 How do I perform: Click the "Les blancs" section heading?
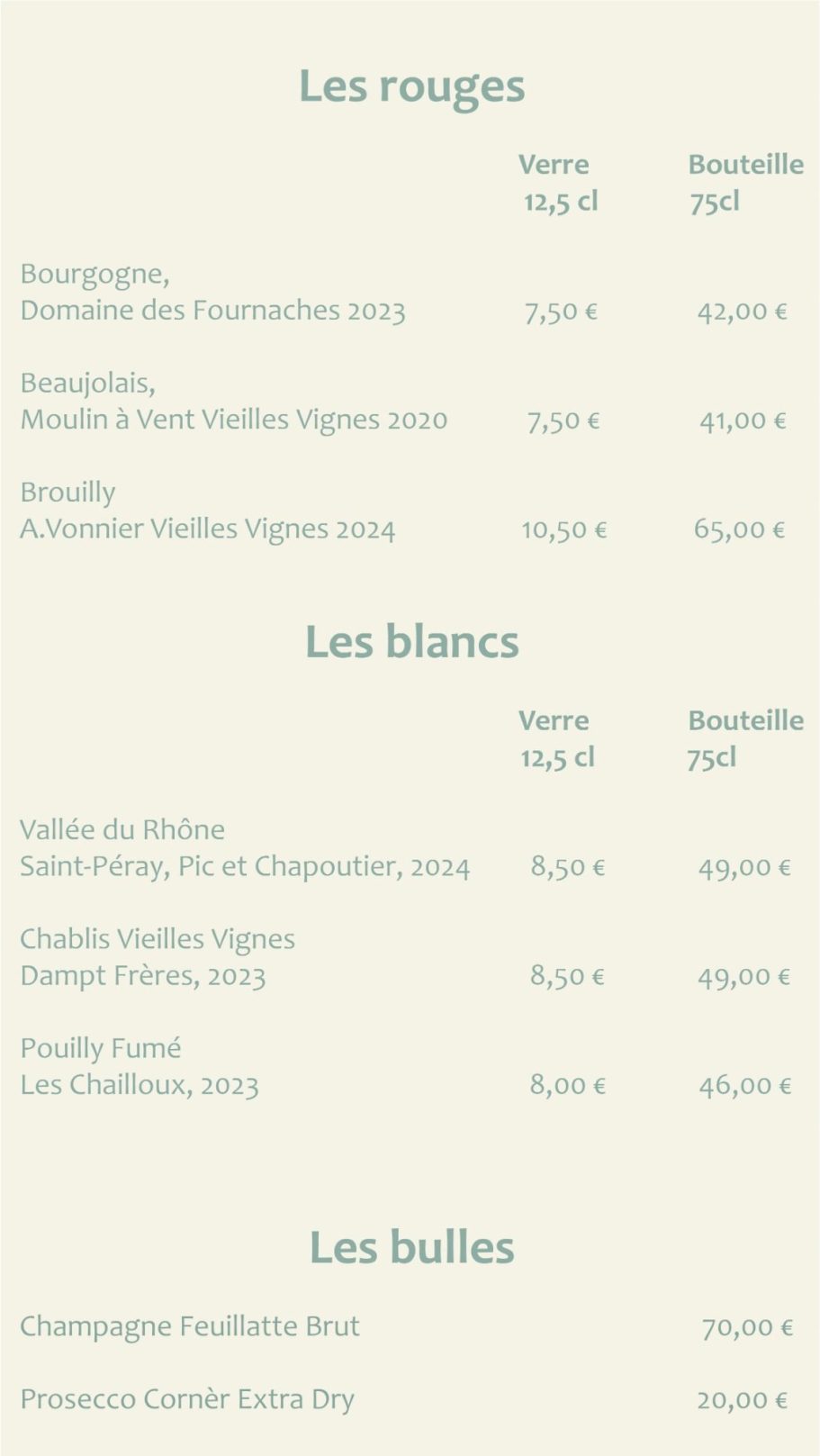click(x=411, y=642)
